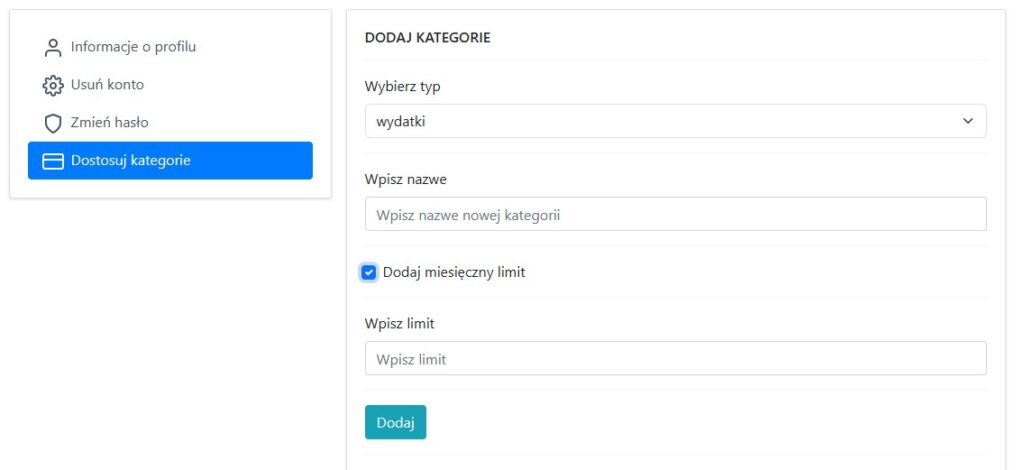Viewport: 1024px width, 470px height.
Task: Uncheck the Dodaj miesięczny limit checkbox
Action: pos(369,272)
